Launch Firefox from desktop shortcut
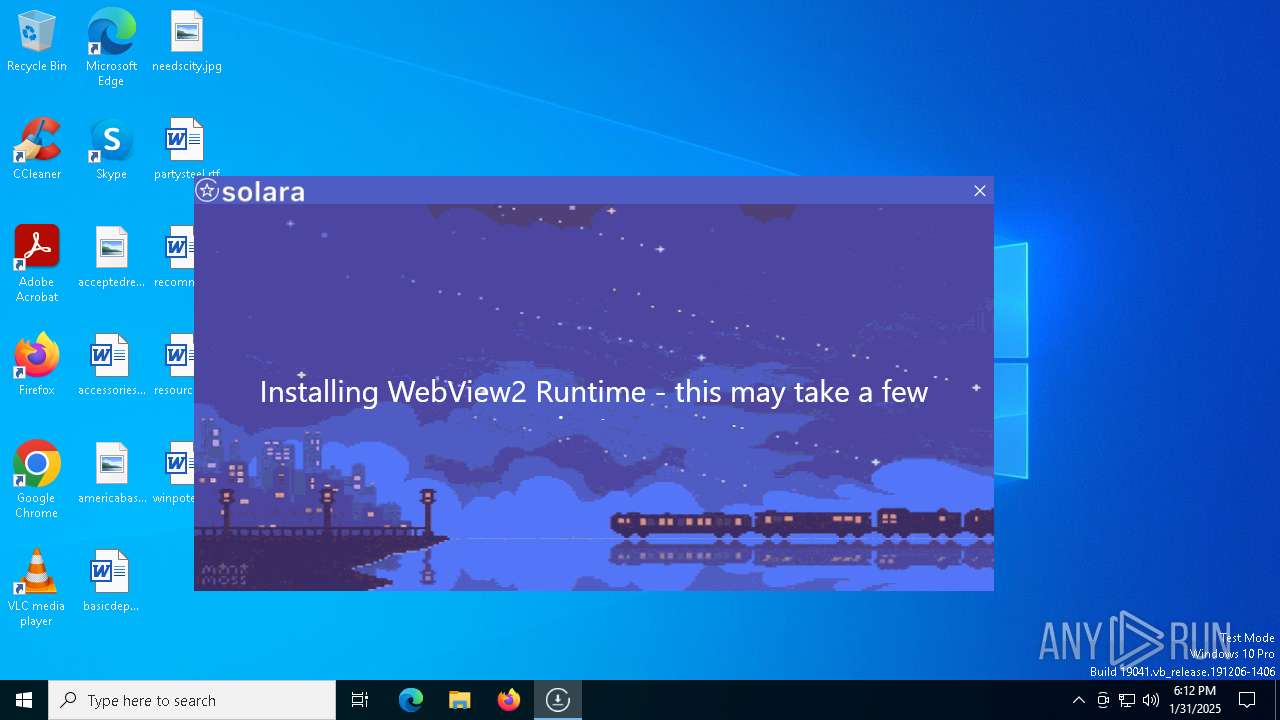The height and width of the screenshot is (720, 1280). (x=37, y=365)
